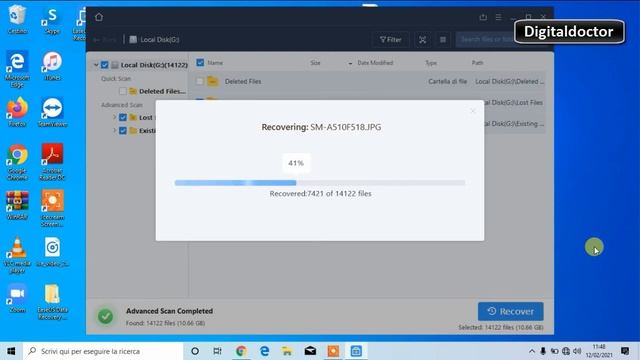Click the 41% progress label

(296, 163)
